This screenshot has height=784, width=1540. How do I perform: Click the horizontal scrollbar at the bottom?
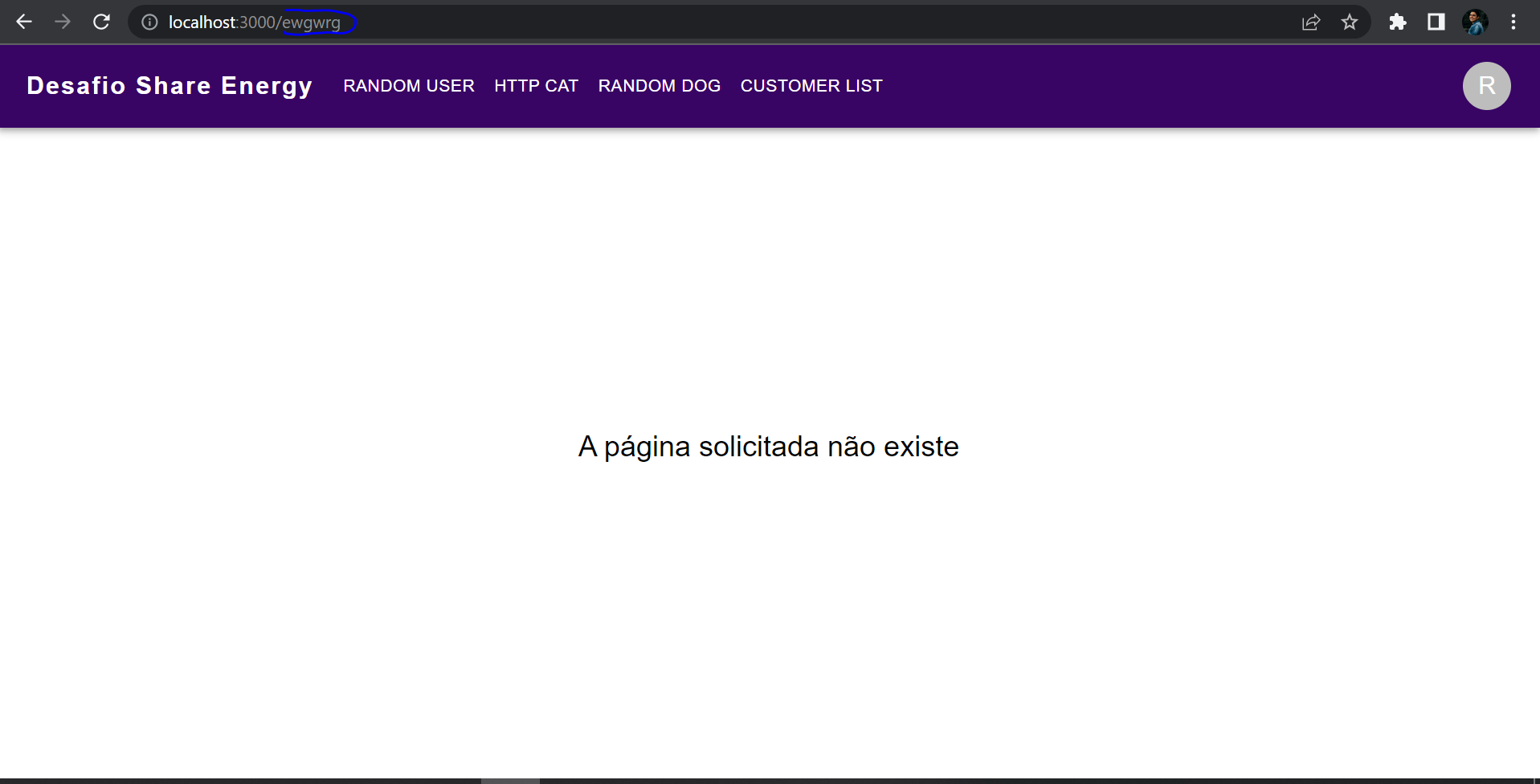pos(509,778)
